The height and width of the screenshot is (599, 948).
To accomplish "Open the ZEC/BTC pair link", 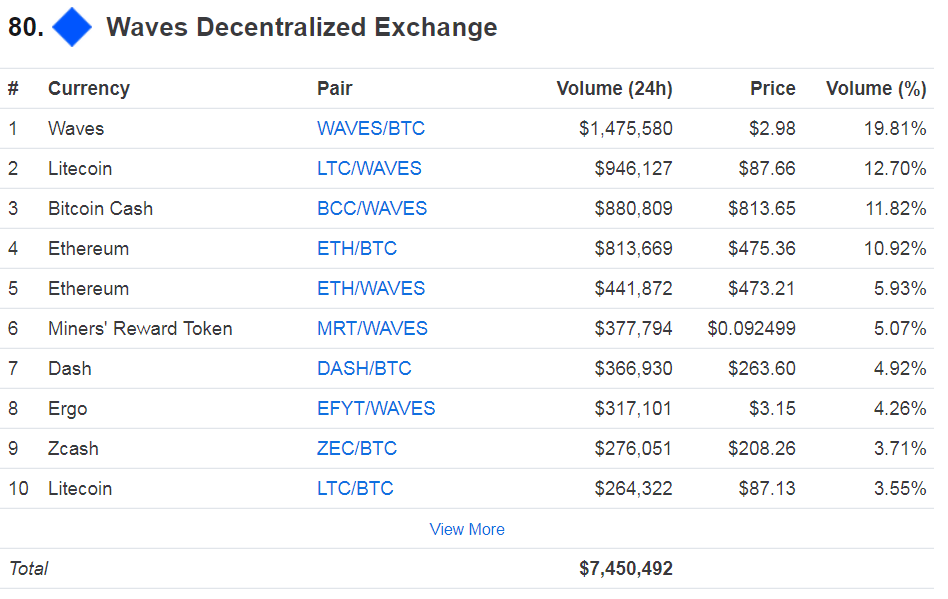I will pyautogui.click(x=357, y=448).
